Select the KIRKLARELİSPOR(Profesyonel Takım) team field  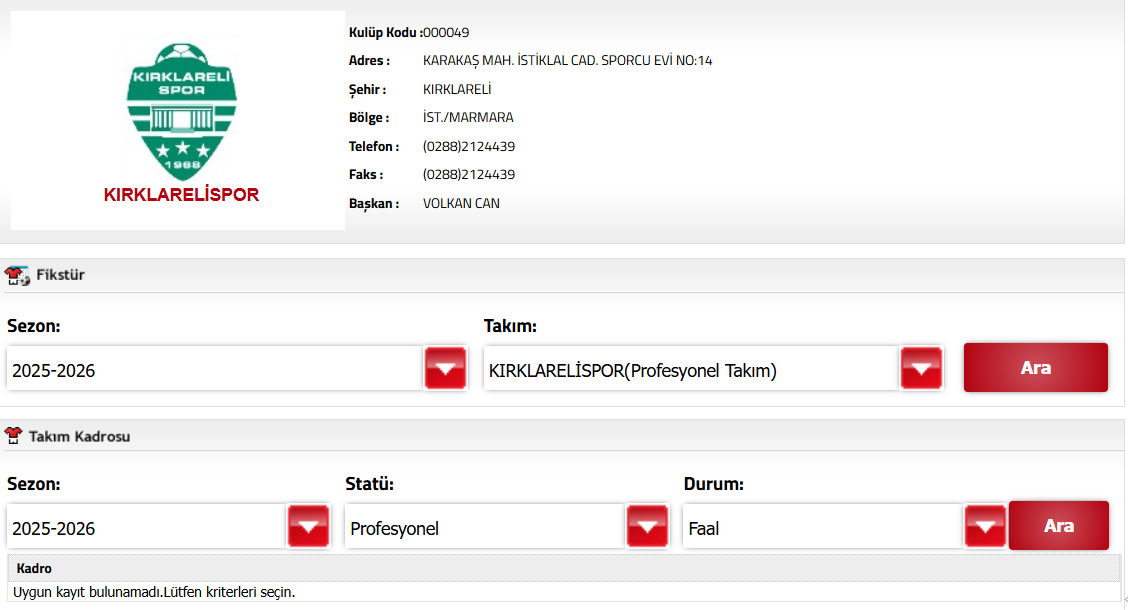(x=690, y=370)
